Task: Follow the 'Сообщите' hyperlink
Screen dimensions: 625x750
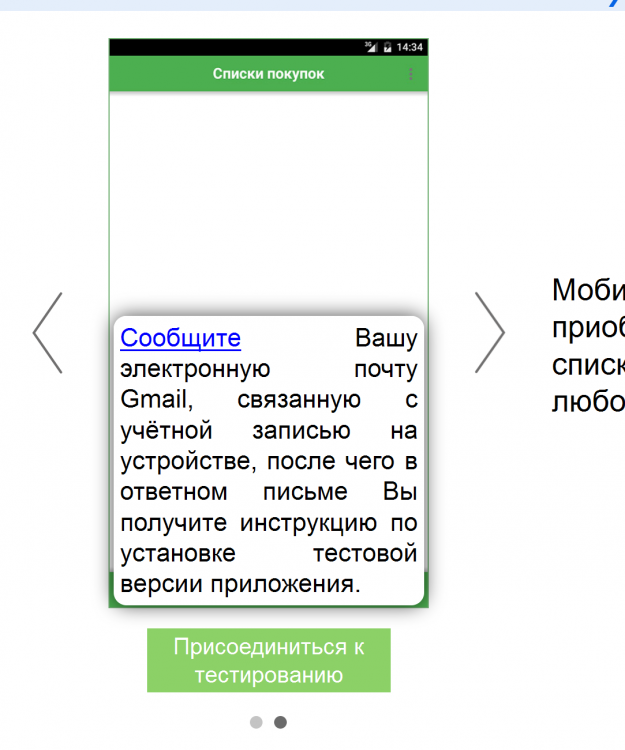Action: coord(180,338)
